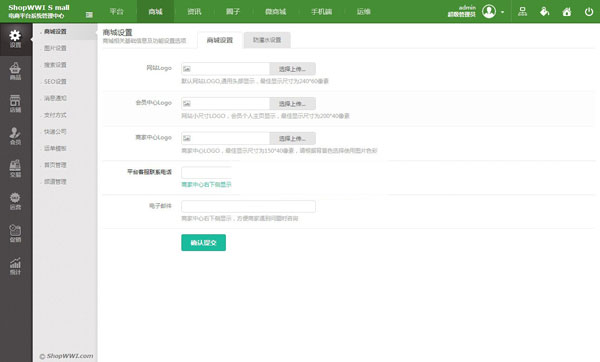Open 消息通知 in the submenu
This screenshot has width=600, height=362.
[x=55, y=98]
